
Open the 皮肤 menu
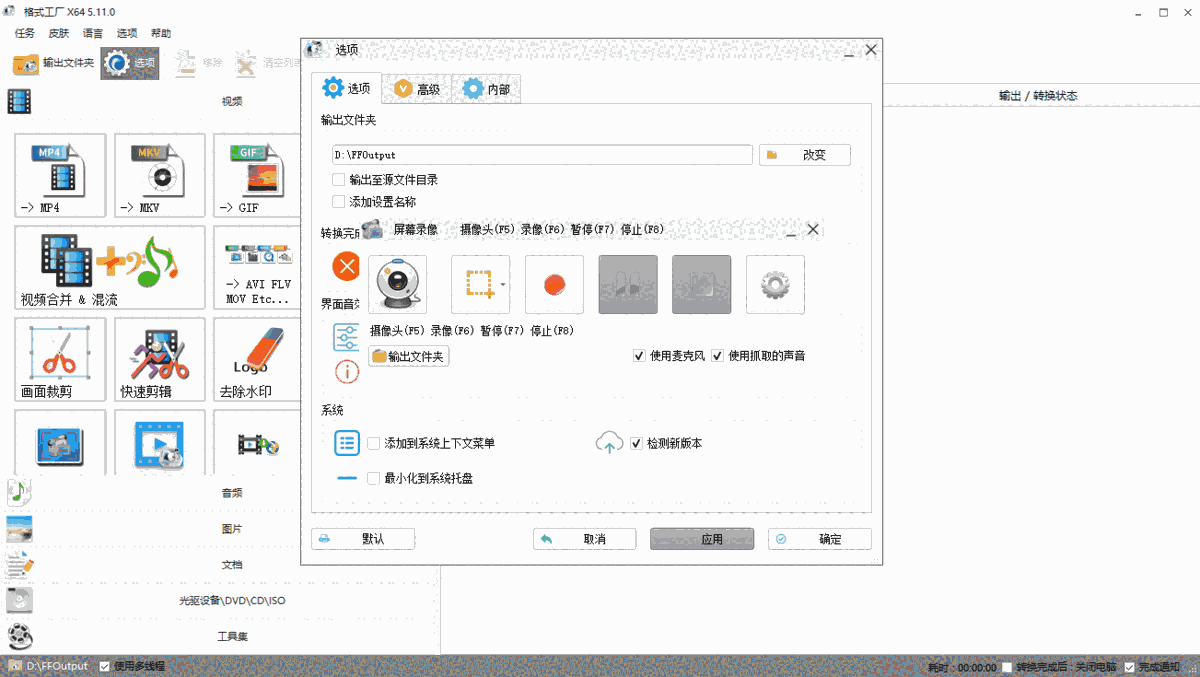point(59,33)
